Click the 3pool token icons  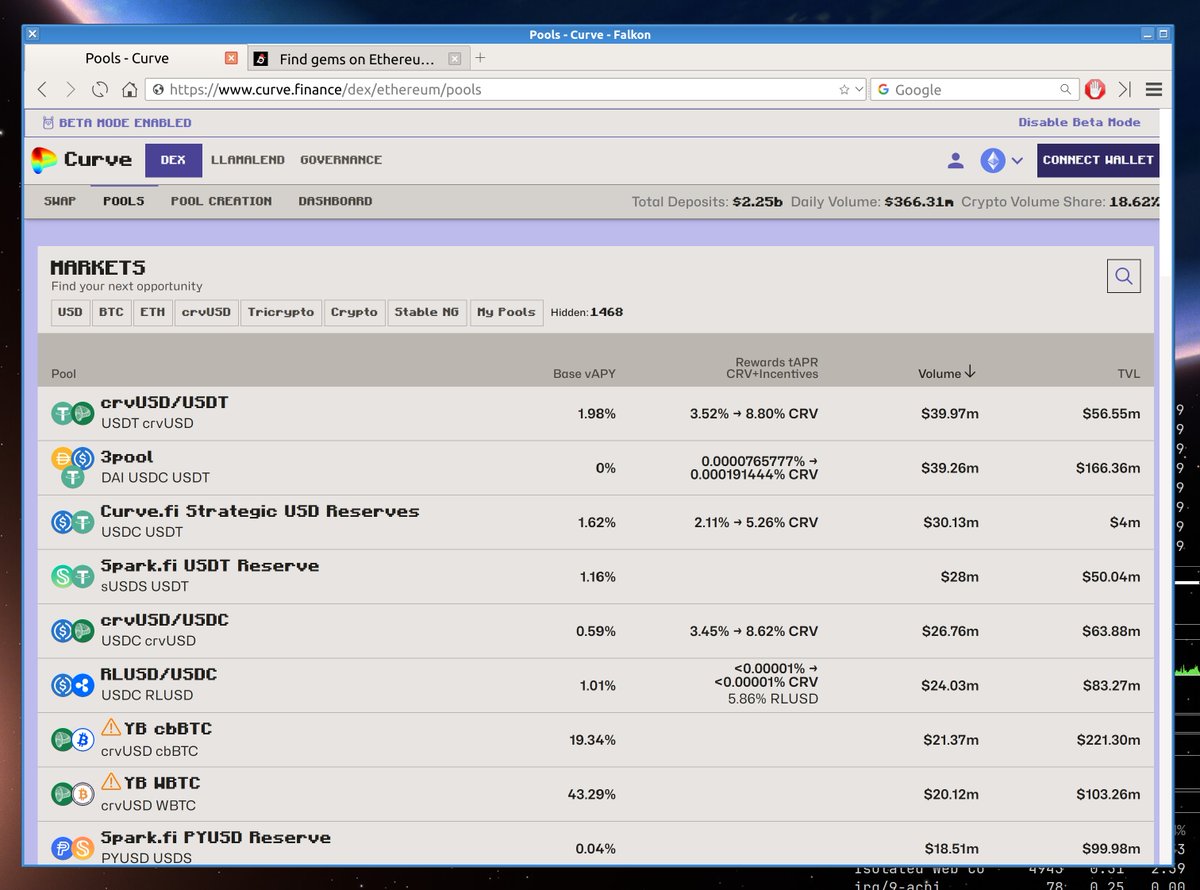pyautogui.click(x=72, y=467)
